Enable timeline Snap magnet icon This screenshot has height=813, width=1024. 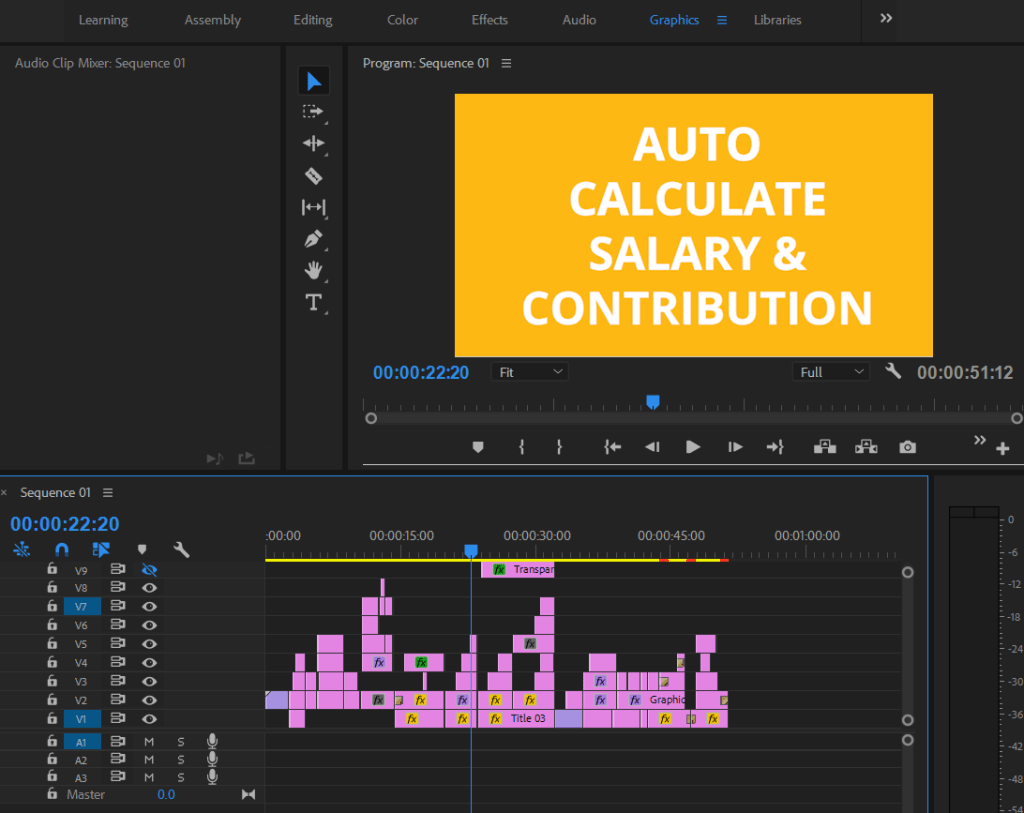(62, 549)
